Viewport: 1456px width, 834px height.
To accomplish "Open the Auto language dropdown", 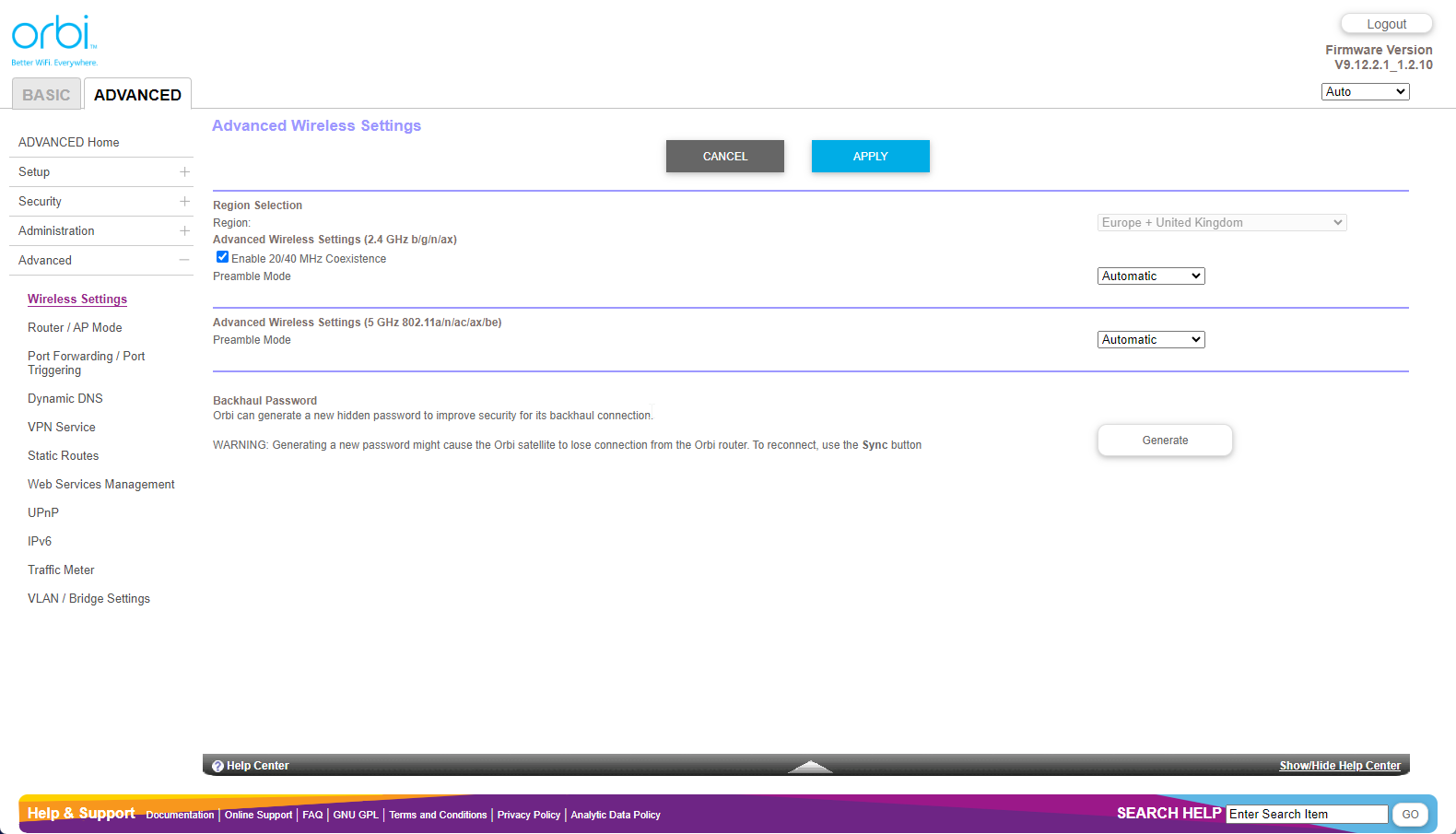I will (x=1365, y=92).
